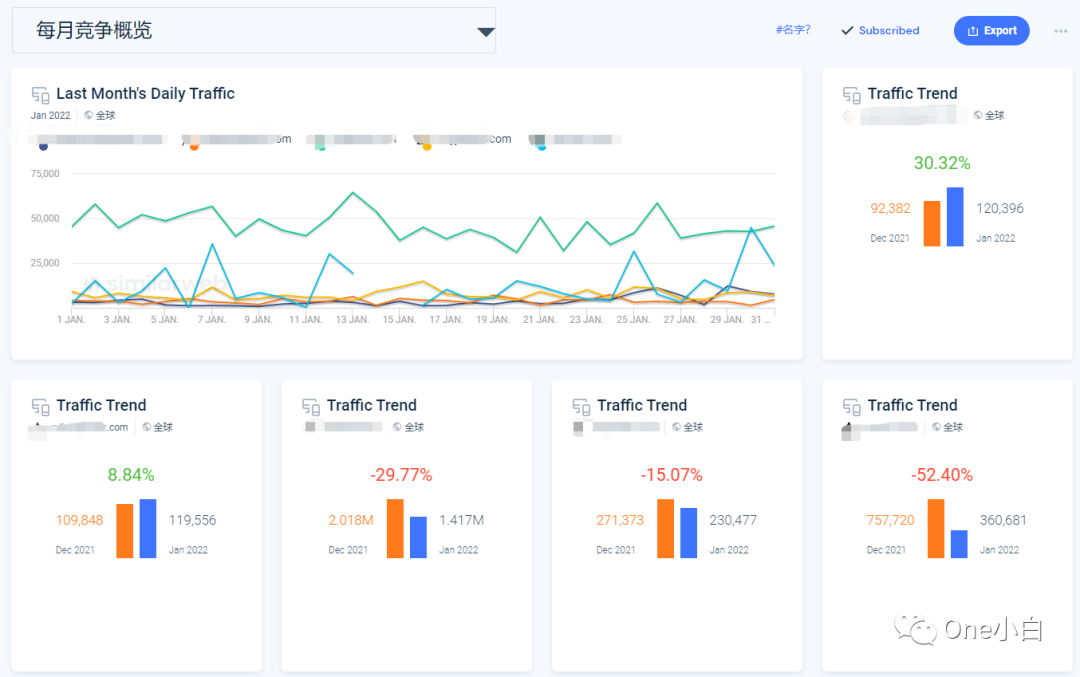This screenshot has height=677, width=1080.
Task: Open the #名字? link
Action: point(794,30)
